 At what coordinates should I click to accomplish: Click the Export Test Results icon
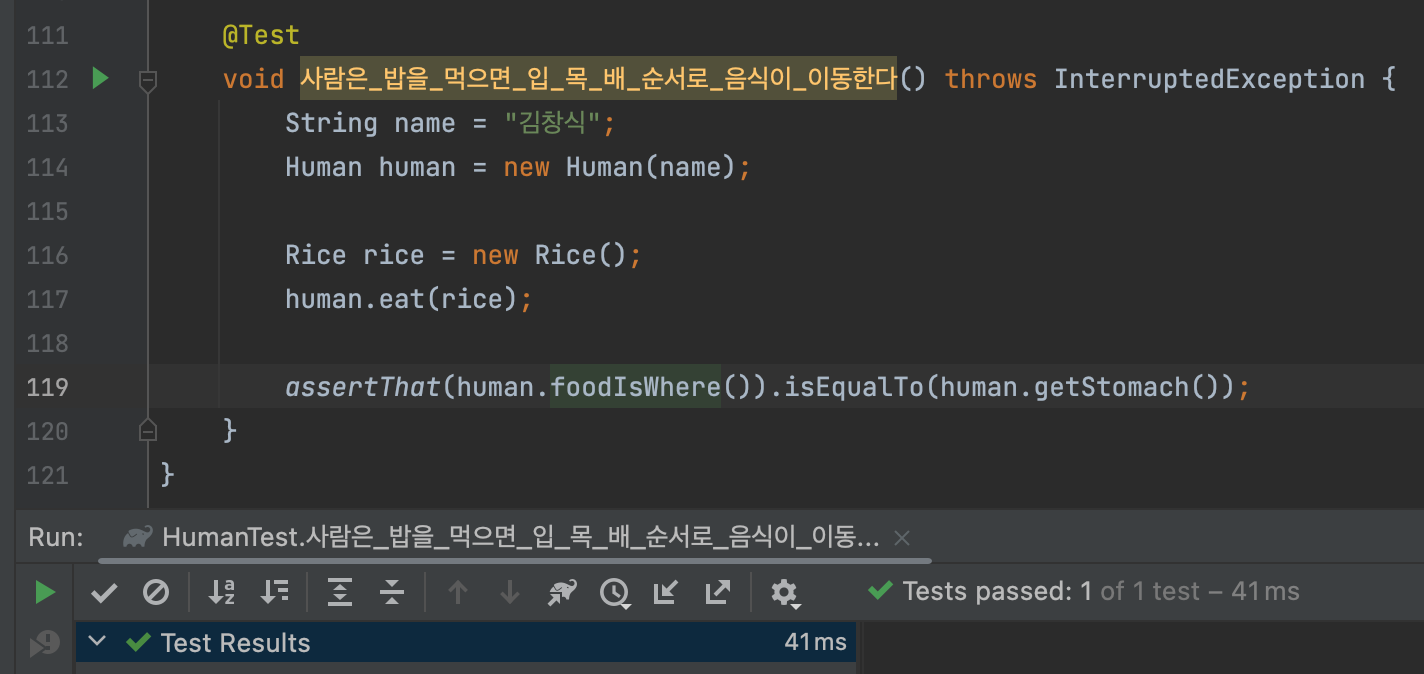(717, 592)
